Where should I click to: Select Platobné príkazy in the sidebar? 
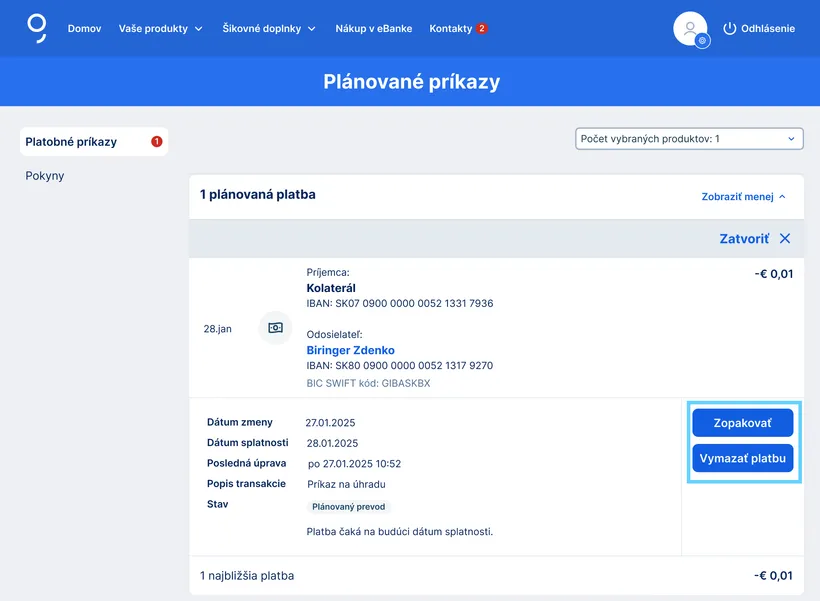71,142
